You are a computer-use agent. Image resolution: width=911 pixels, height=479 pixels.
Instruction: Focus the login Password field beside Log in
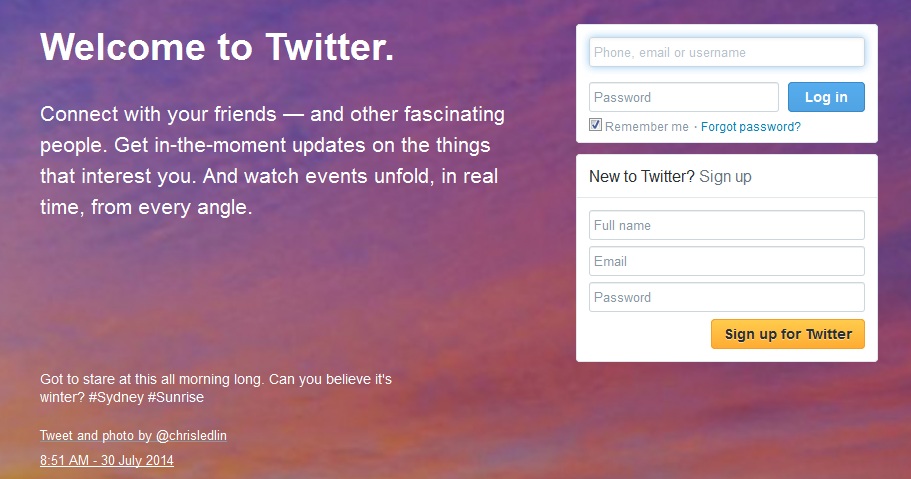[x=683, y=97]
